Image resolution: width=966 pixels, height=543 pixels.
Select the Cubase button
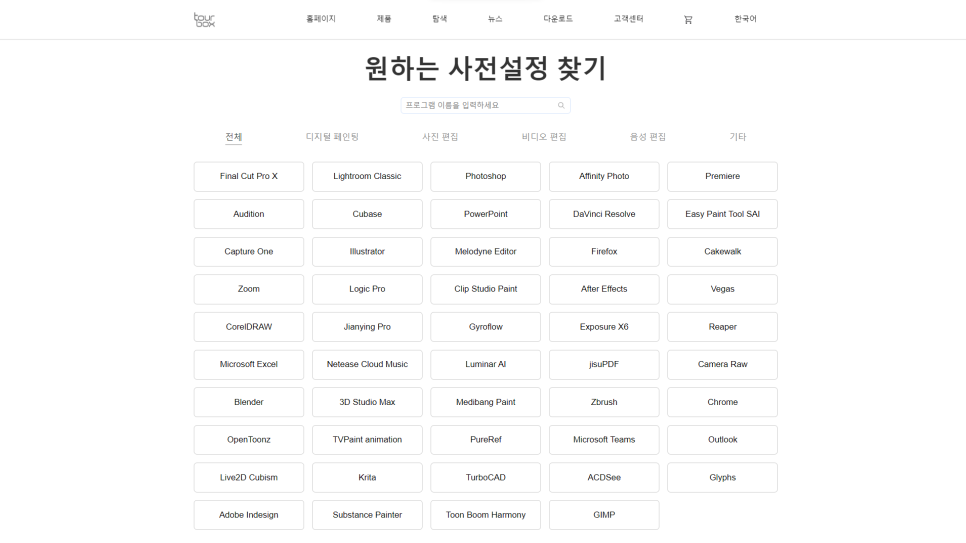(x=367, y=214)
